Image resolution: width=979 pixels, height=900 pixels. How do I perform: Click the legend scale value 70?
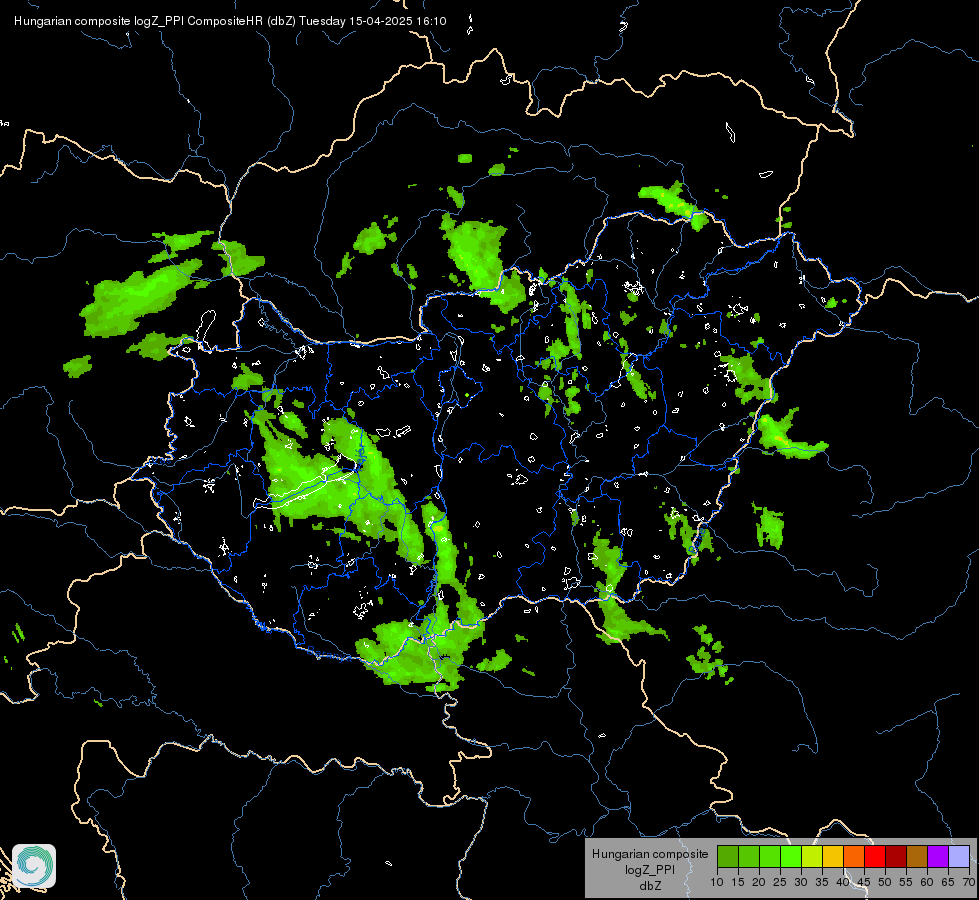969,882
